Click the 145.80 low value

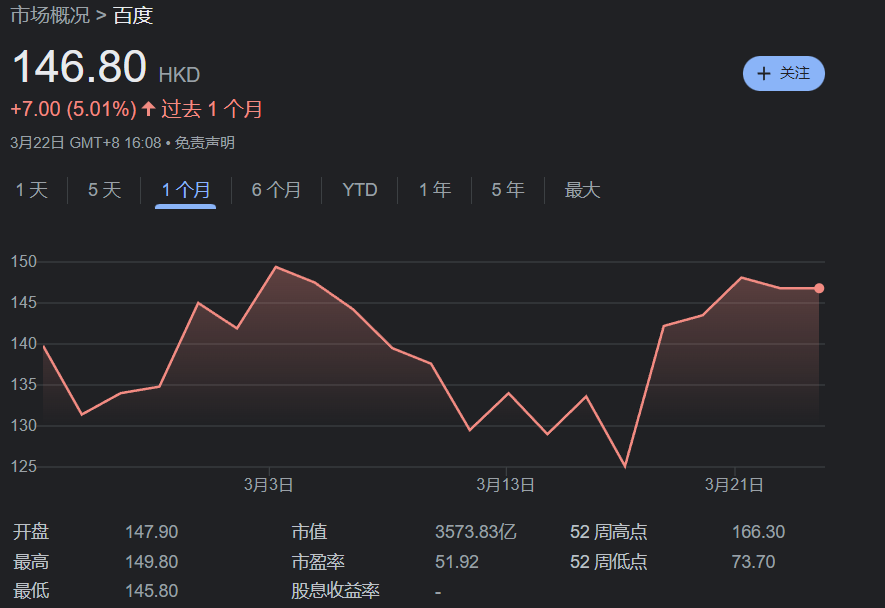click(151, 591)
